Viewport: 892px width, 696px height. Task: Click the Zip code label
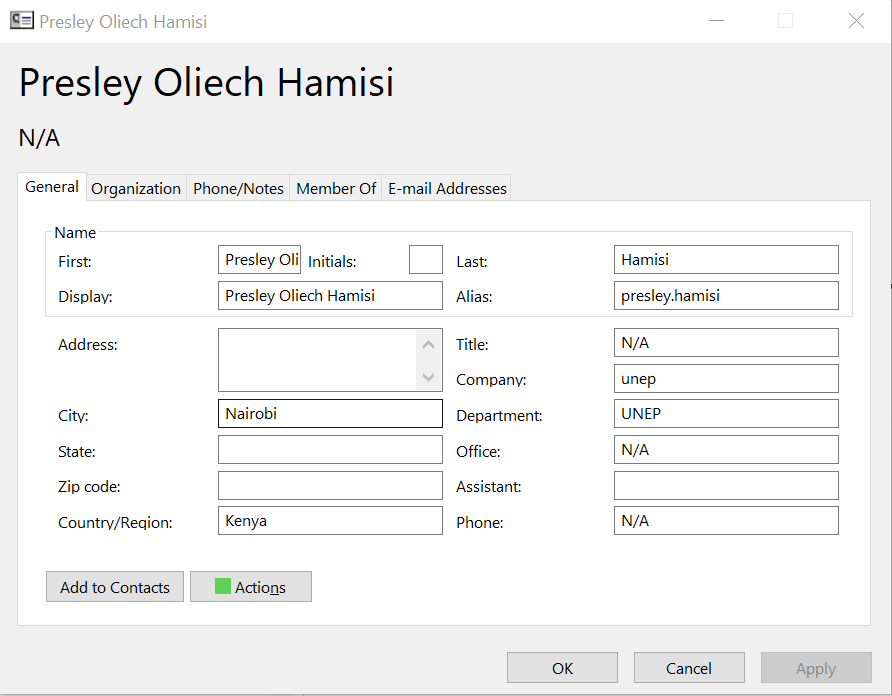[89, 487]
